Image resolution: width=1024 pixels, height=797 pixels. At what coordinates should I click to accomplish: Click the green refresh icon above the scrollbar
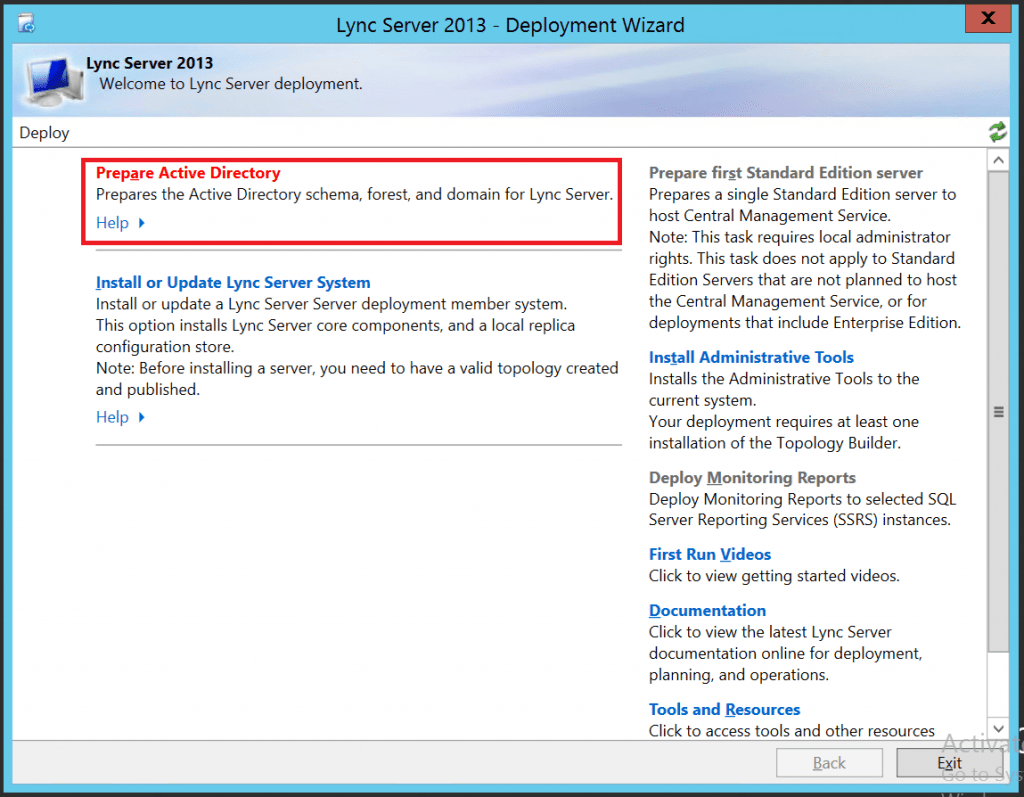[x=997, y=130]
